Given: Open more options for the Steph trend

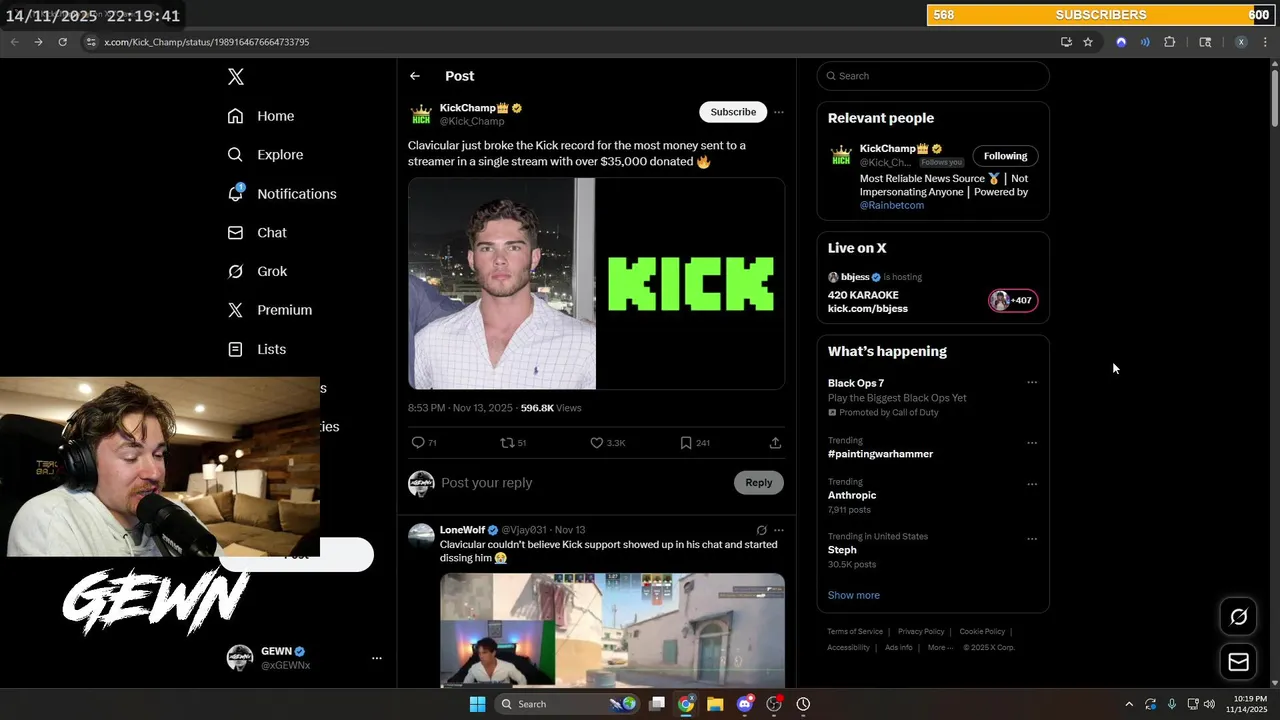Looking at the screenshot, I should pyautogui.click(x=1032, y=539).
